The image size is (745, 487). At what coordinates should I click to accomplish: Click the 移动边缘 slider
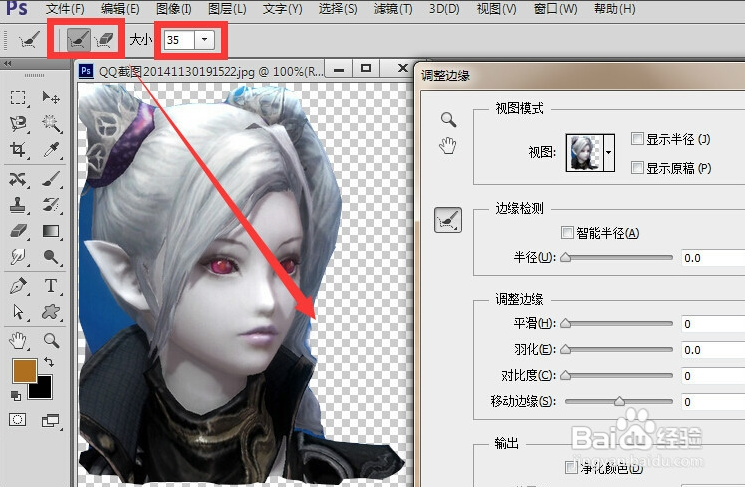(x=619, y=401)
